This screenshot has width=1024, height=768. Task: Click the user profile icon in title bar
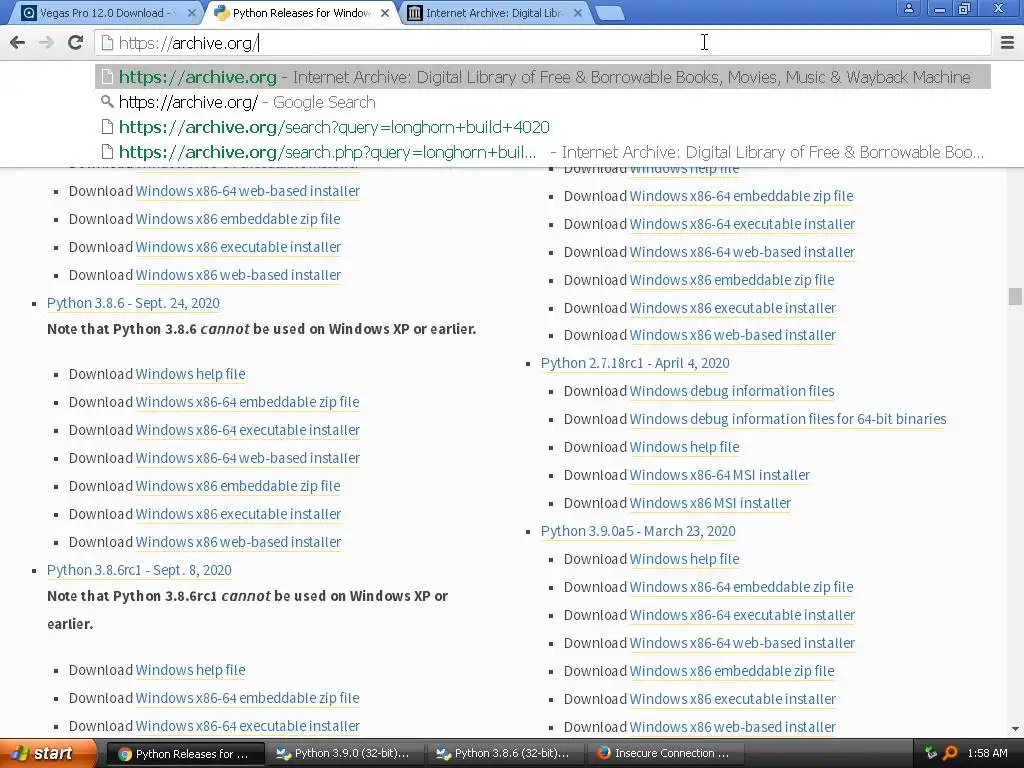coord(908,9)
